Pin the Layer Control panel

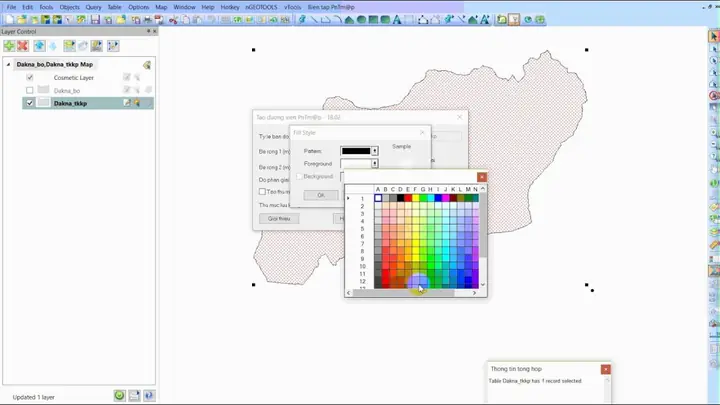[x=148, y=31]
